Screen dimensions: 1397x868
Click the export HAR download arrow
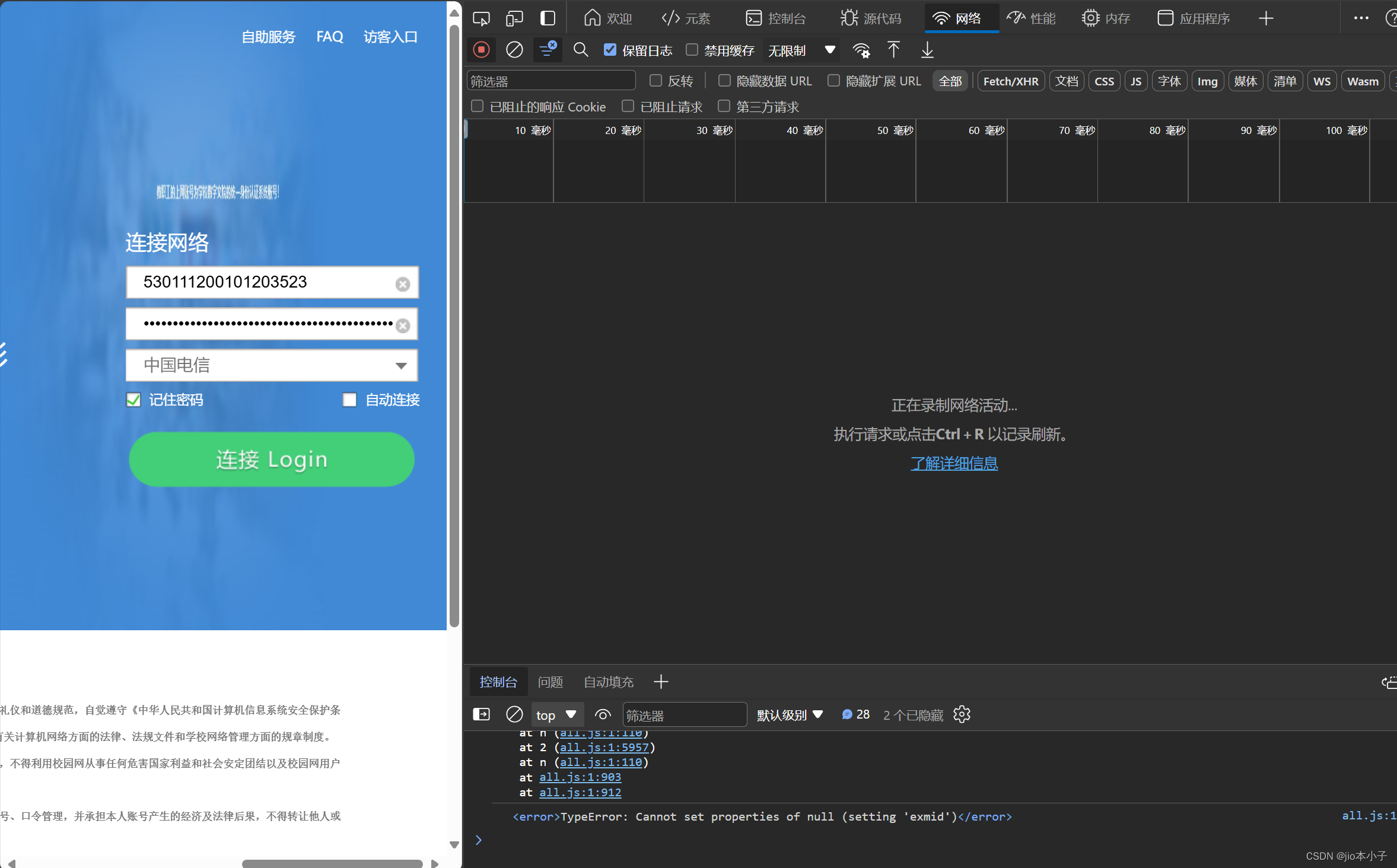pyautogui.click(x=927, y=50)
